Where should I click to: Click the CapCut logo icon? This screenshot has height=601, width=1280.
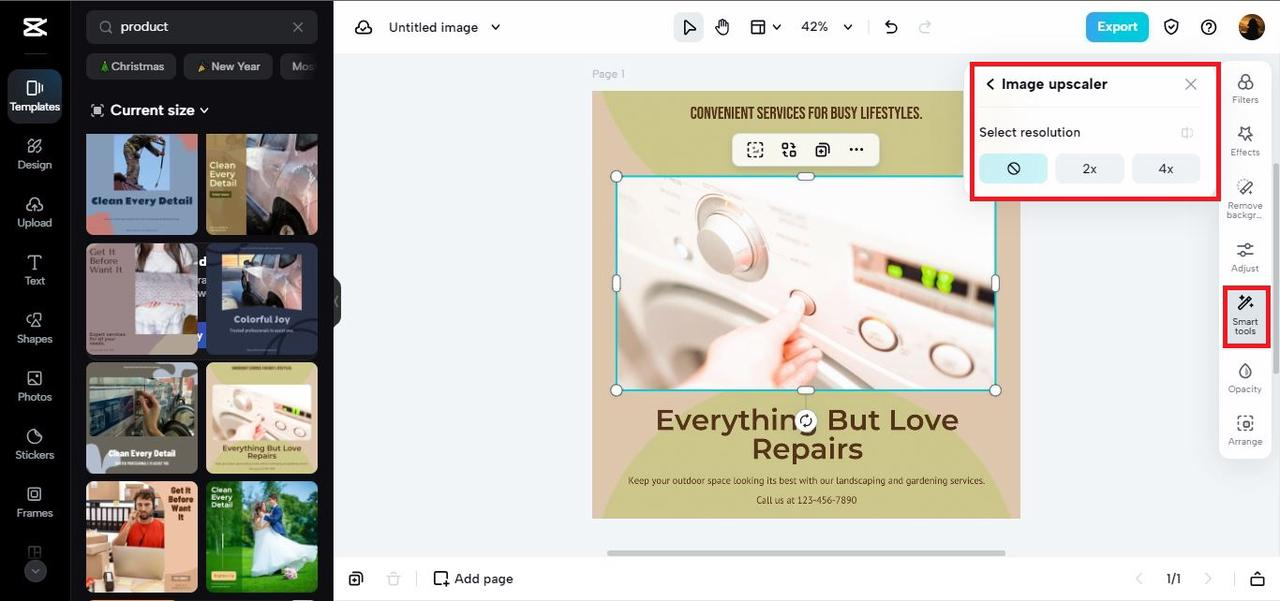35,27
